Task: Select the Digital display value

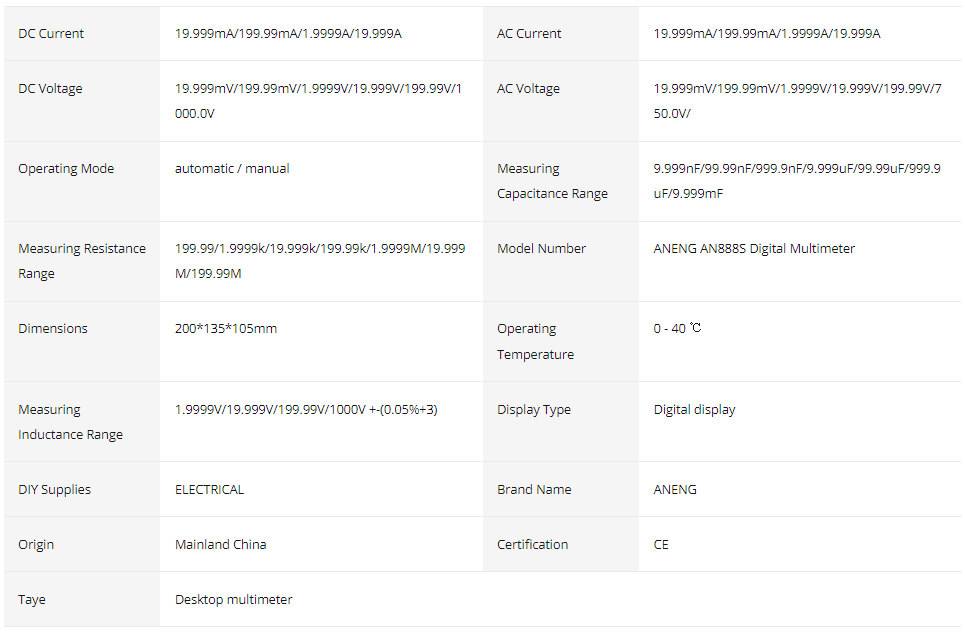Action: tap(694, 410)
